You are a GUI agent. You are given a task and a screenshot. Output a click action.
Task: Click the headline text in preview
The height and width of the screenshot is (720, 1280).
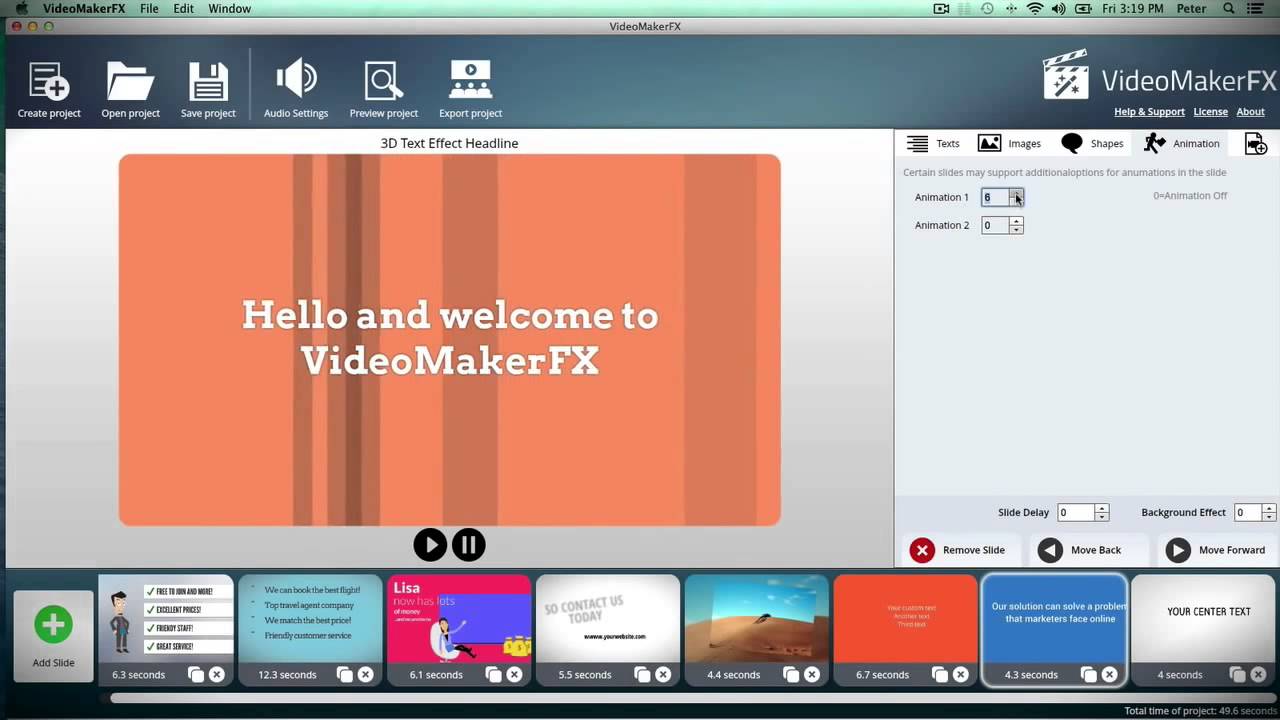450,338
